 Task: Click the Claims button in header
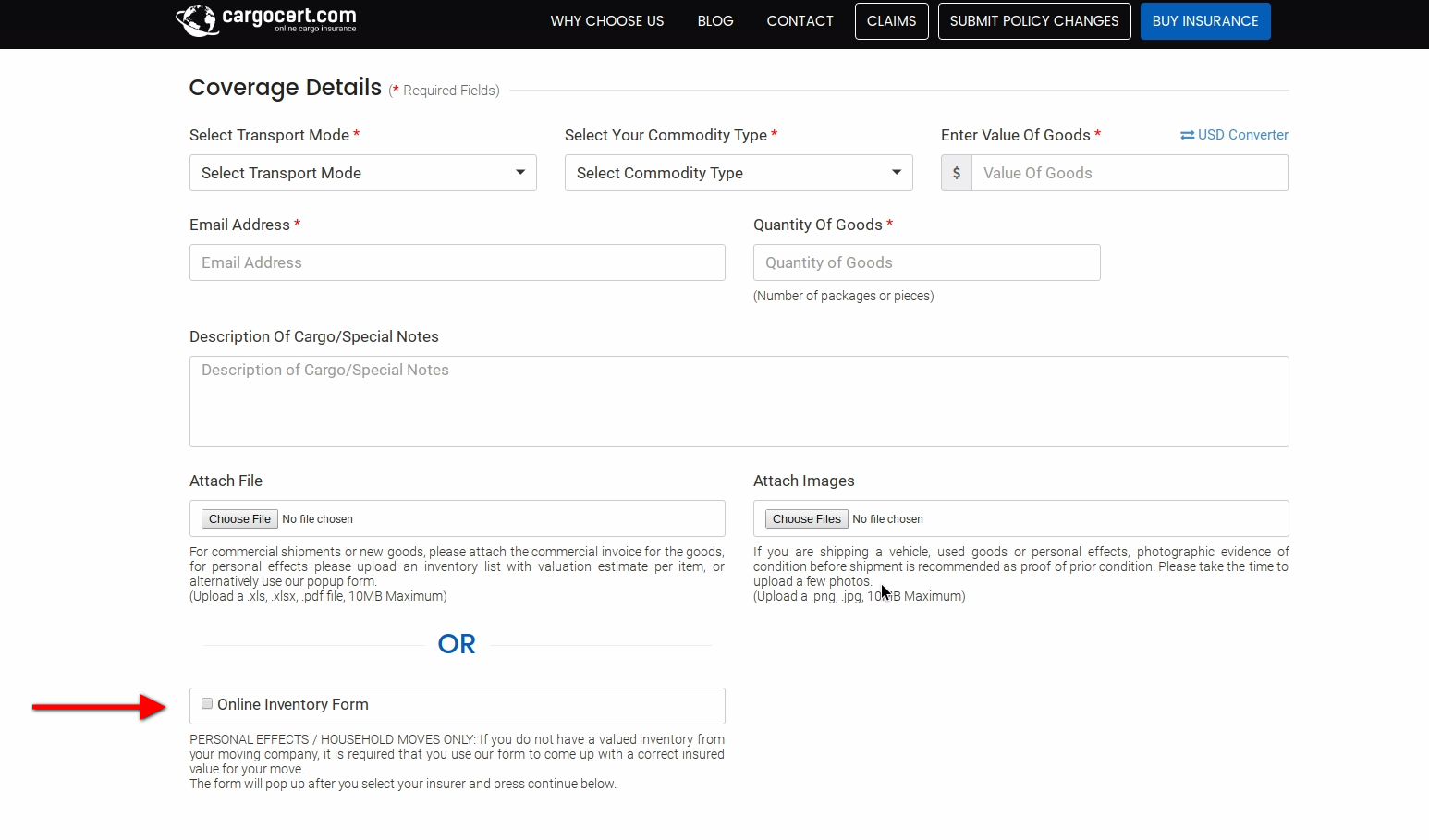pos(892,21)
